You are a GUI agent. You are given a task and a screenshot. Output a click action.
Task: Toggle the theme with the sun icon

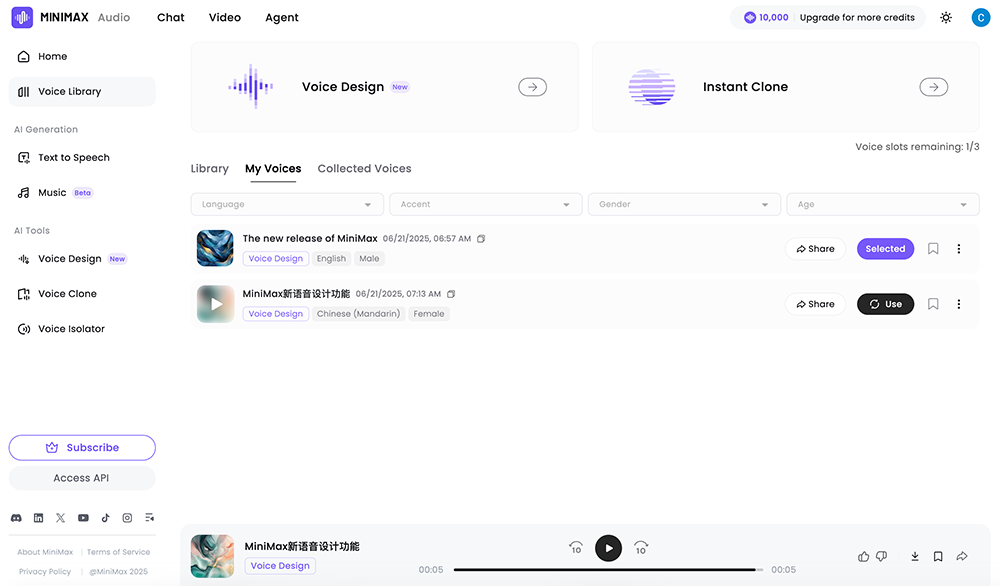pyautogui.click(x=946, y=17)
